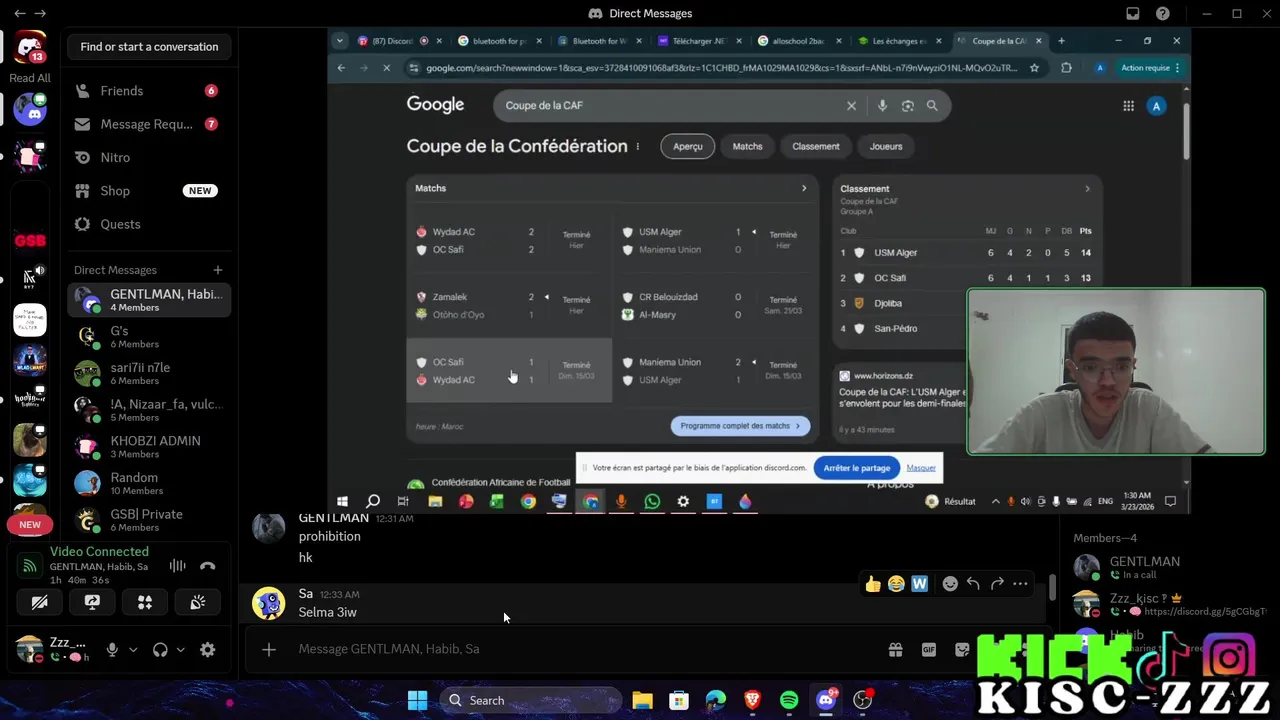Open the Discord inbox icon
1280x720 pixels.
coord(1133,13)
